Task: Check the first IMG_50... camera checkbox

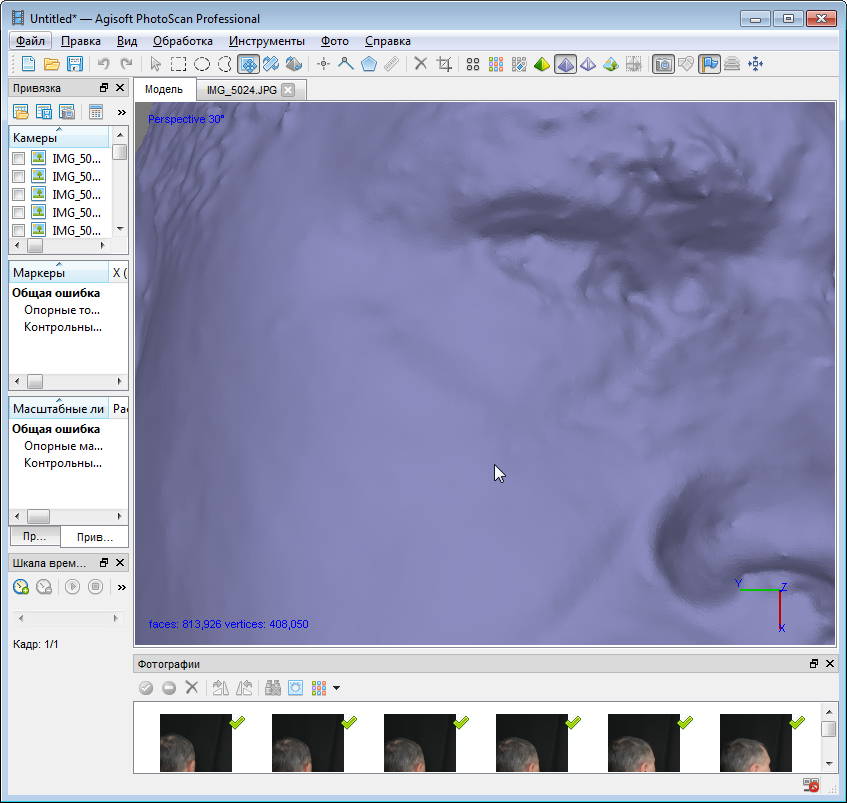Action: tap(18, 158)
